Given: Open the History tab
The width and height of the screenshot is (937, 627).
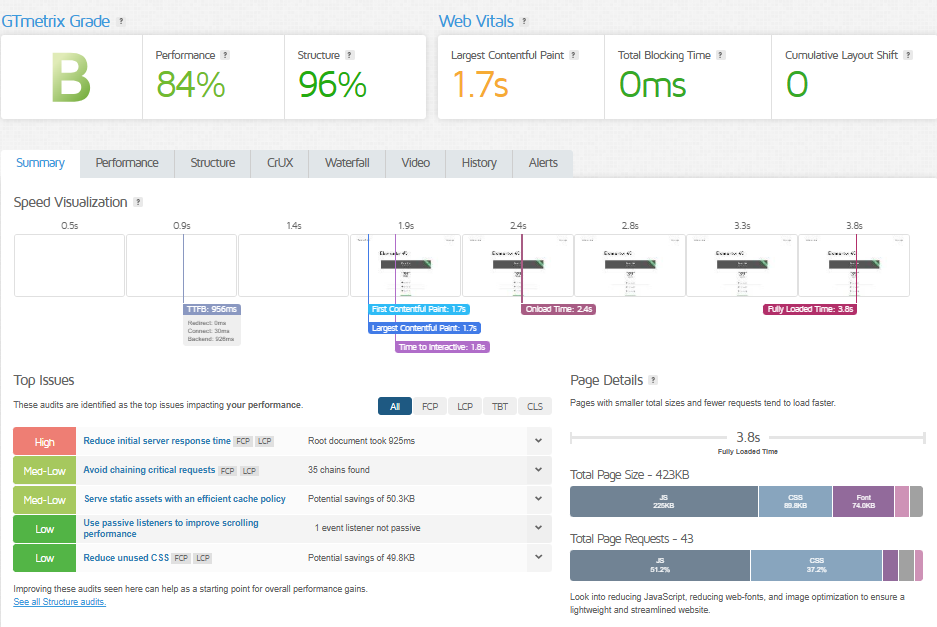Looking at the screenshot, I should point(479,163).
